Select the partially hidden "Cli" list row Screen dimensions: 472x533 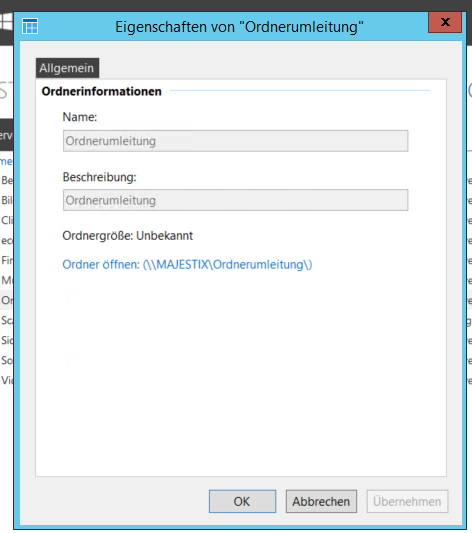(x=6, y=220)
